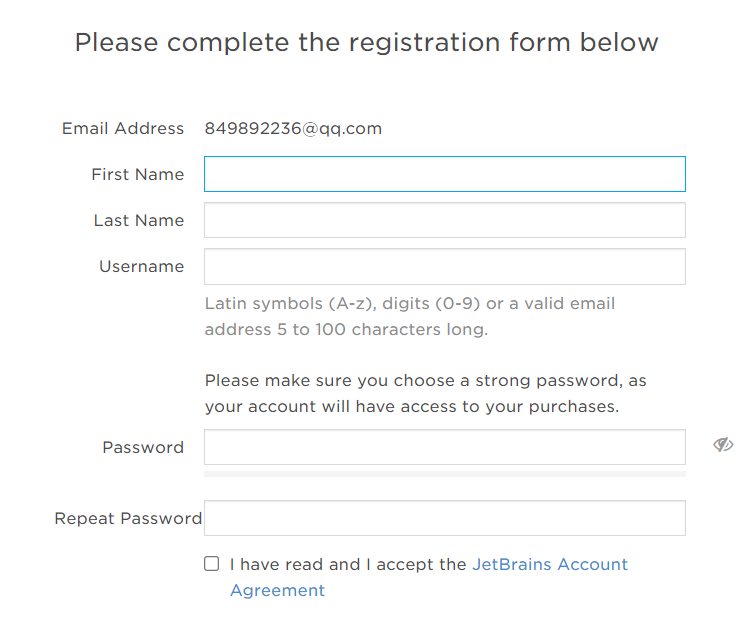
Task: Toggle password visibility eye icon
Action: pos(723,445)
